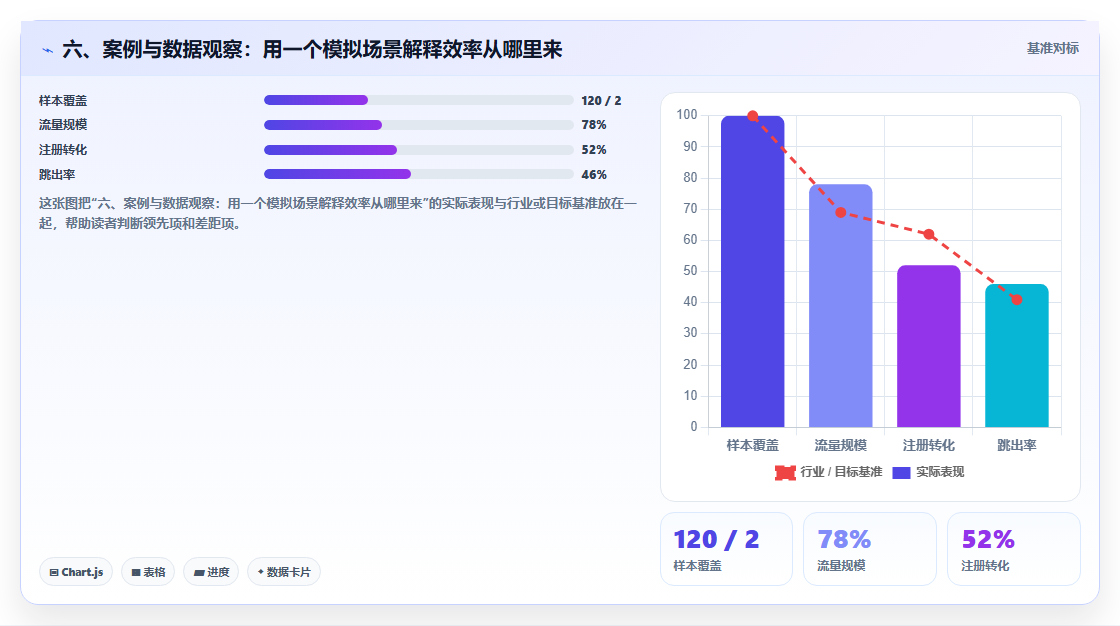Click the 流量规模 bar in chart
This screenshot has width=1120, height=626.
coord(841,306)
